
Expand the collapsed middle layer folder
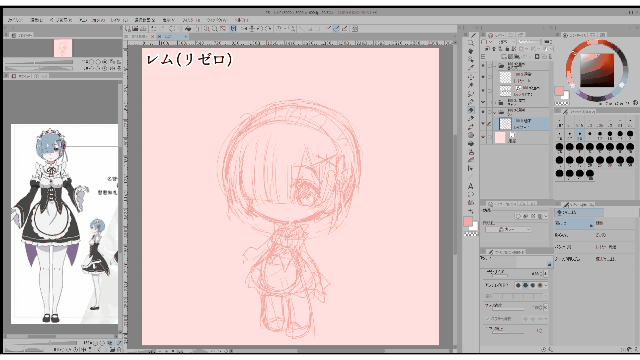pyautogui.click(x=495, y=102)
